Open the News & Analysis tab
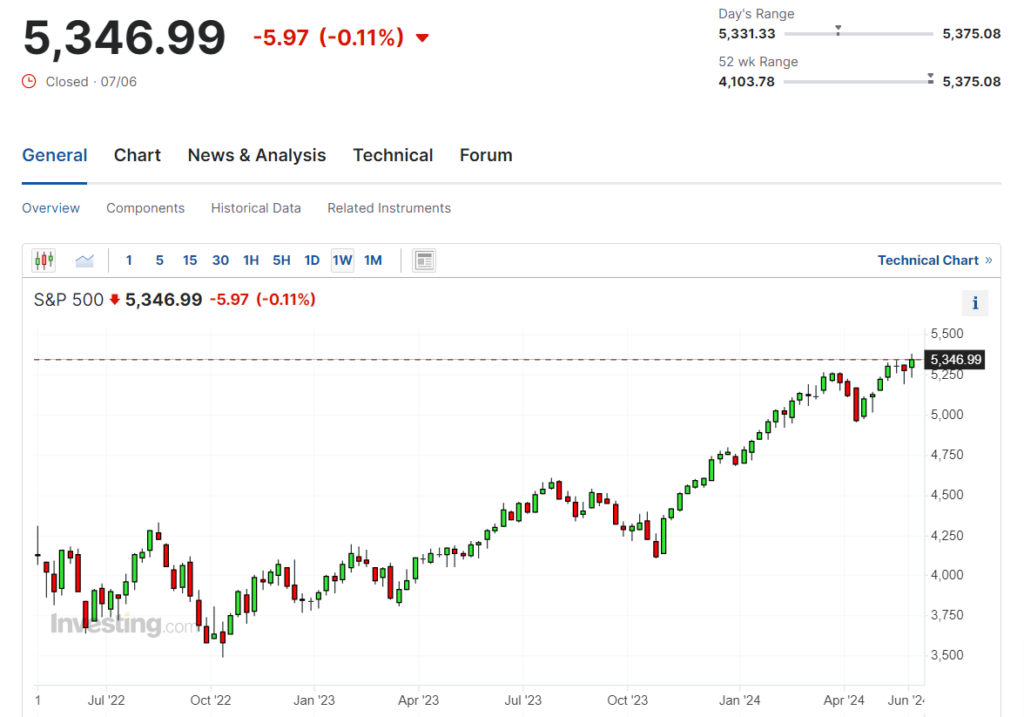Screen dimensions: 1024x717 point(256,155)
